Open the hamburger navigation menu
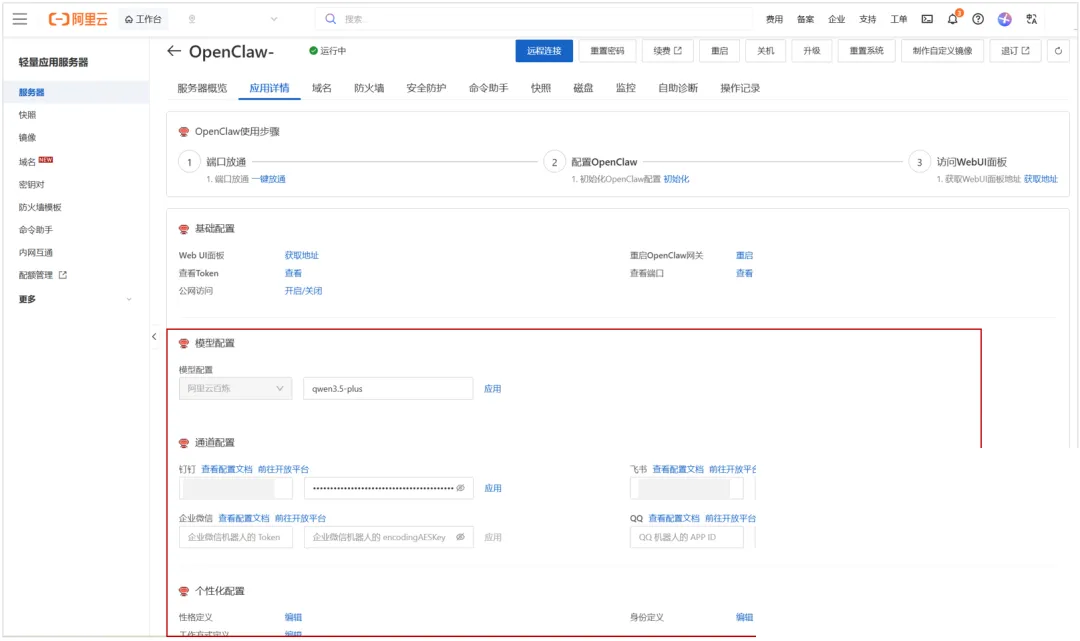This screenshot has width=1080, height=641. 20,19
